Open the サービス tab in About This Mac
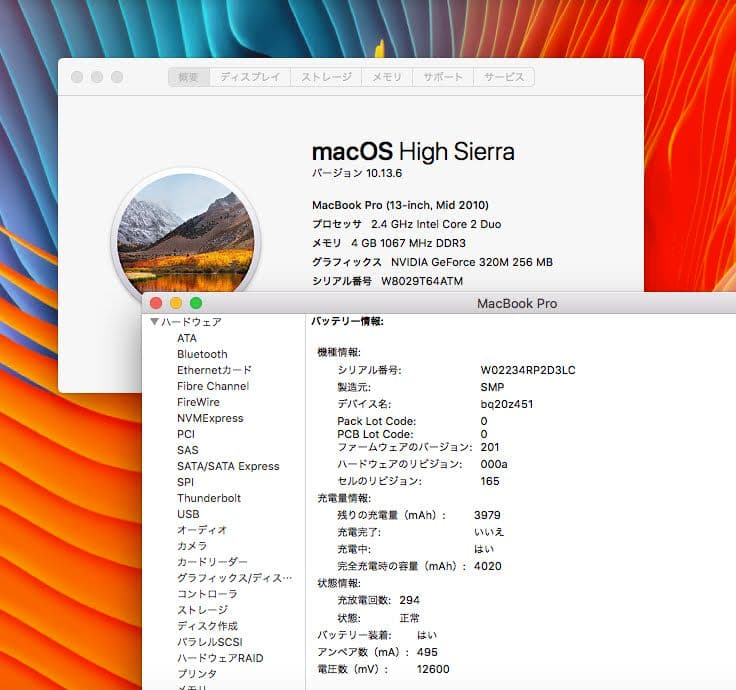 (x=504, y=77)
